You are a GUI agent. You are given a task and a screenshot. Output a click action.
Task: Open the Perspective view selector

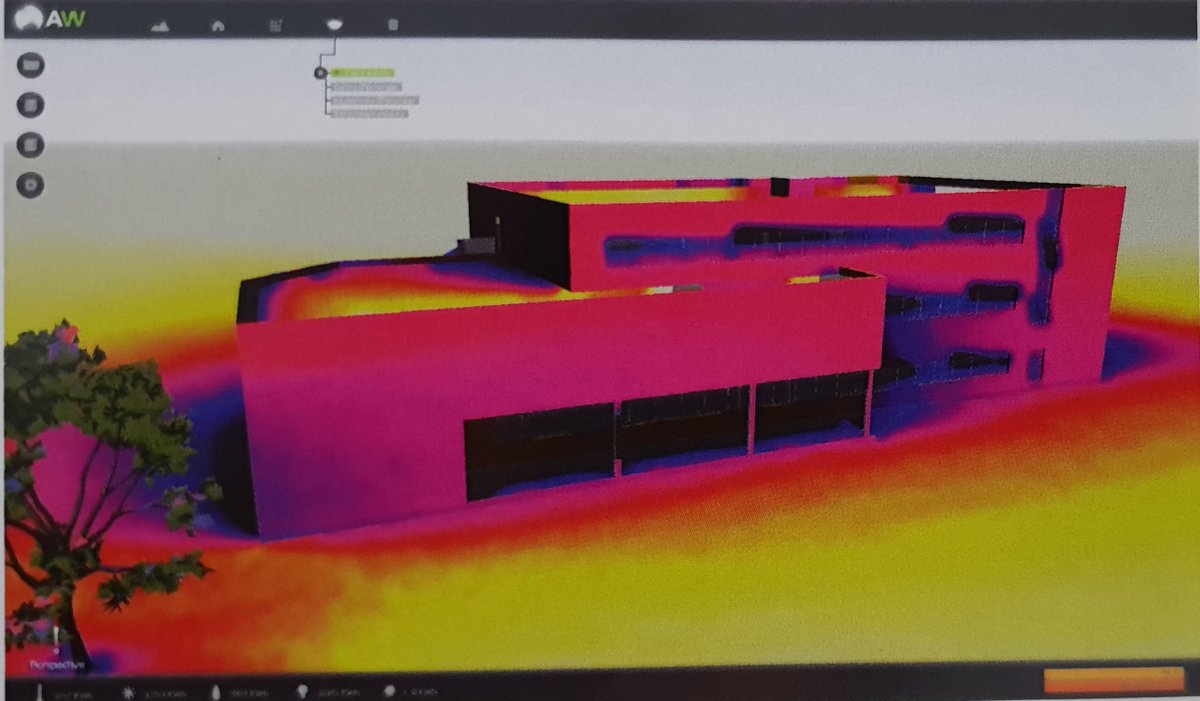point(57,663)
